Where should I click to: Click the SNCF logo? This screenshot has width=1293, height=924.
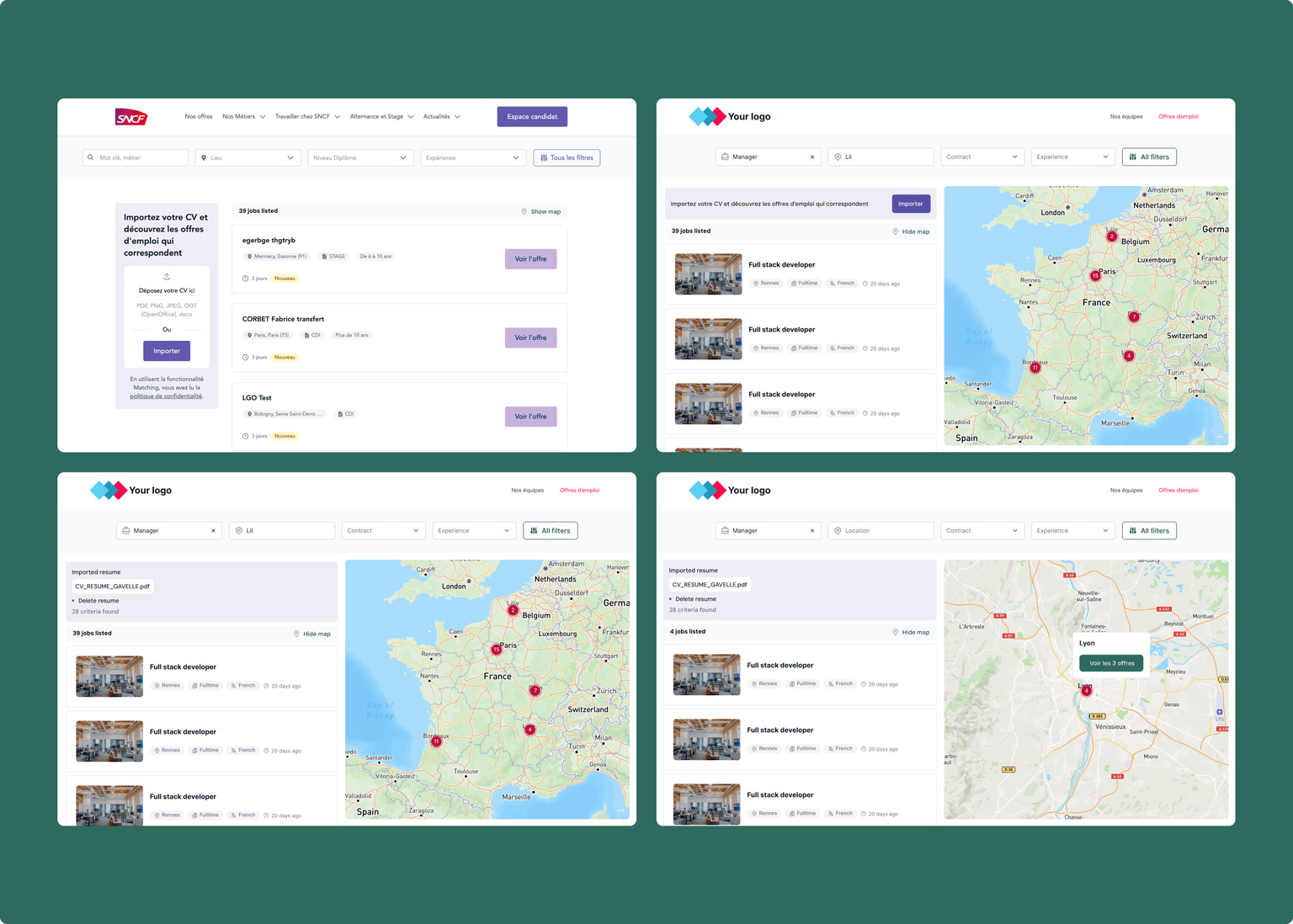130,116
